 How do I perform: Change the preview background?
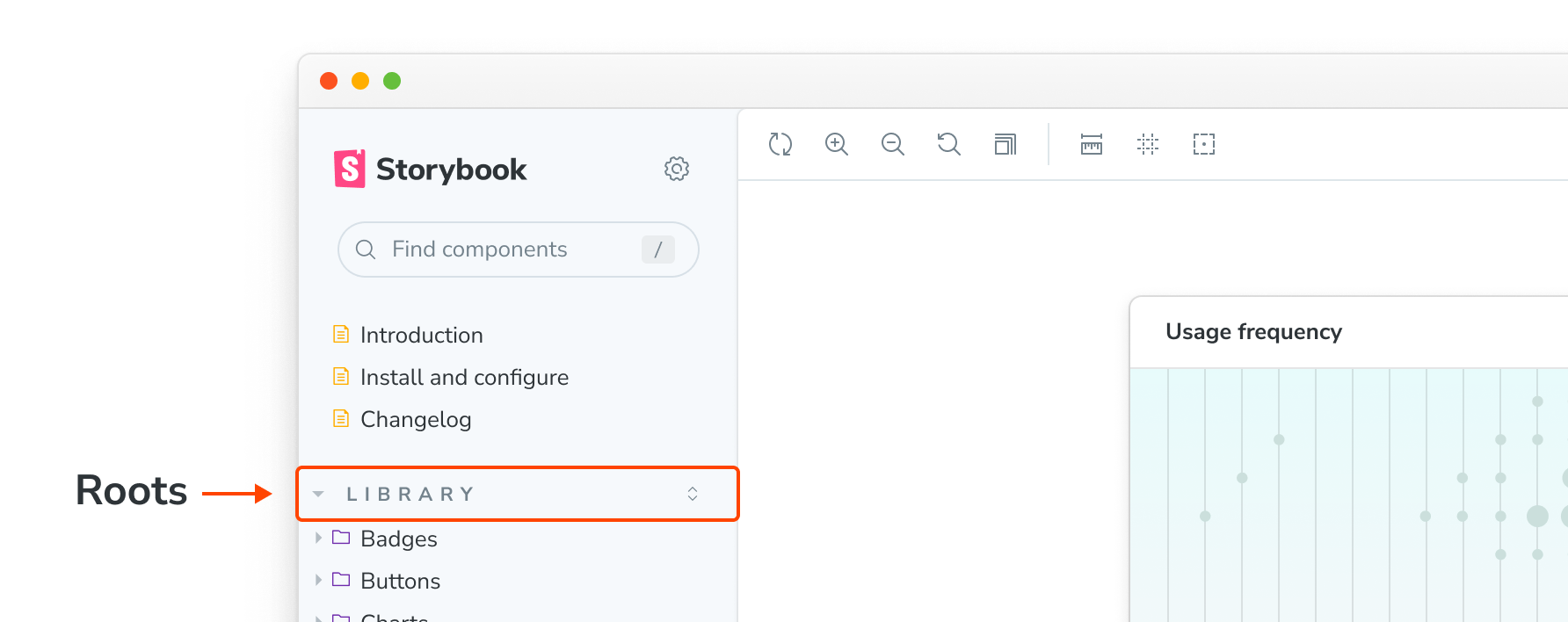click(x=1005, y=144)
